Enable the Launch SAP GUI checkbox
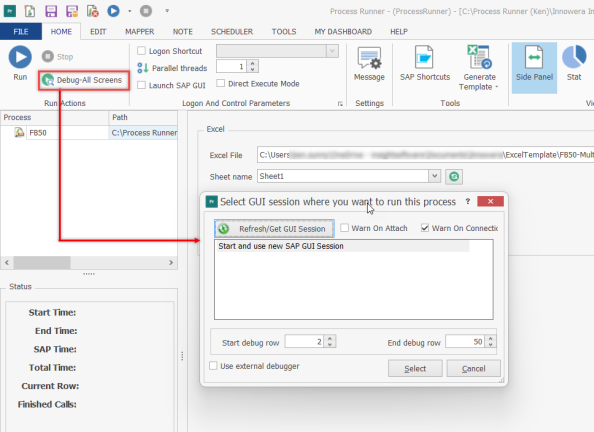 [141, 85]
